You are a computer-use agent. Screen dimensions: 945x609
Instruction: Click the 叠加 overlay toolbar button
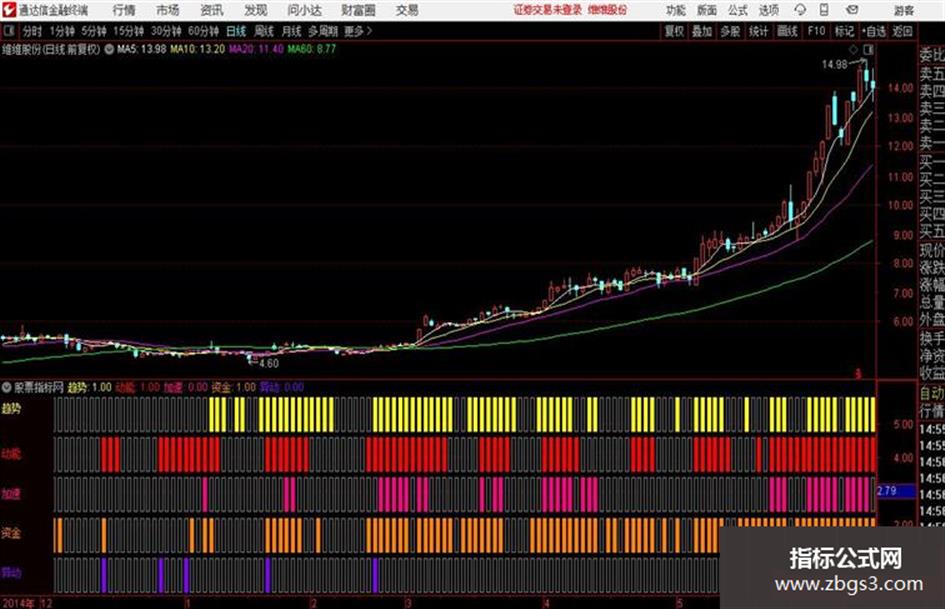click(x=702, y=31)
